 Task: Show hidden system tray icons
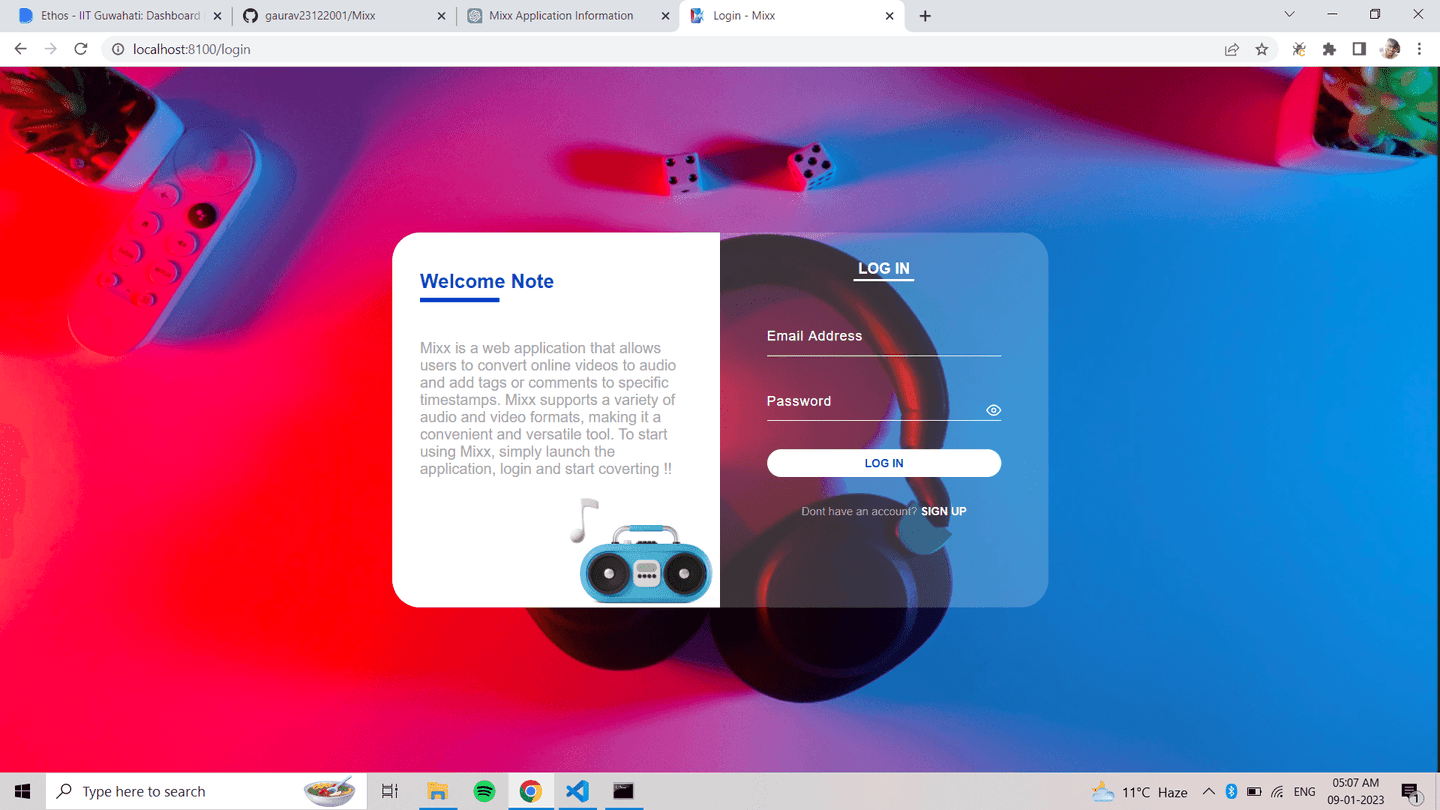click(x=1208, y=792)
